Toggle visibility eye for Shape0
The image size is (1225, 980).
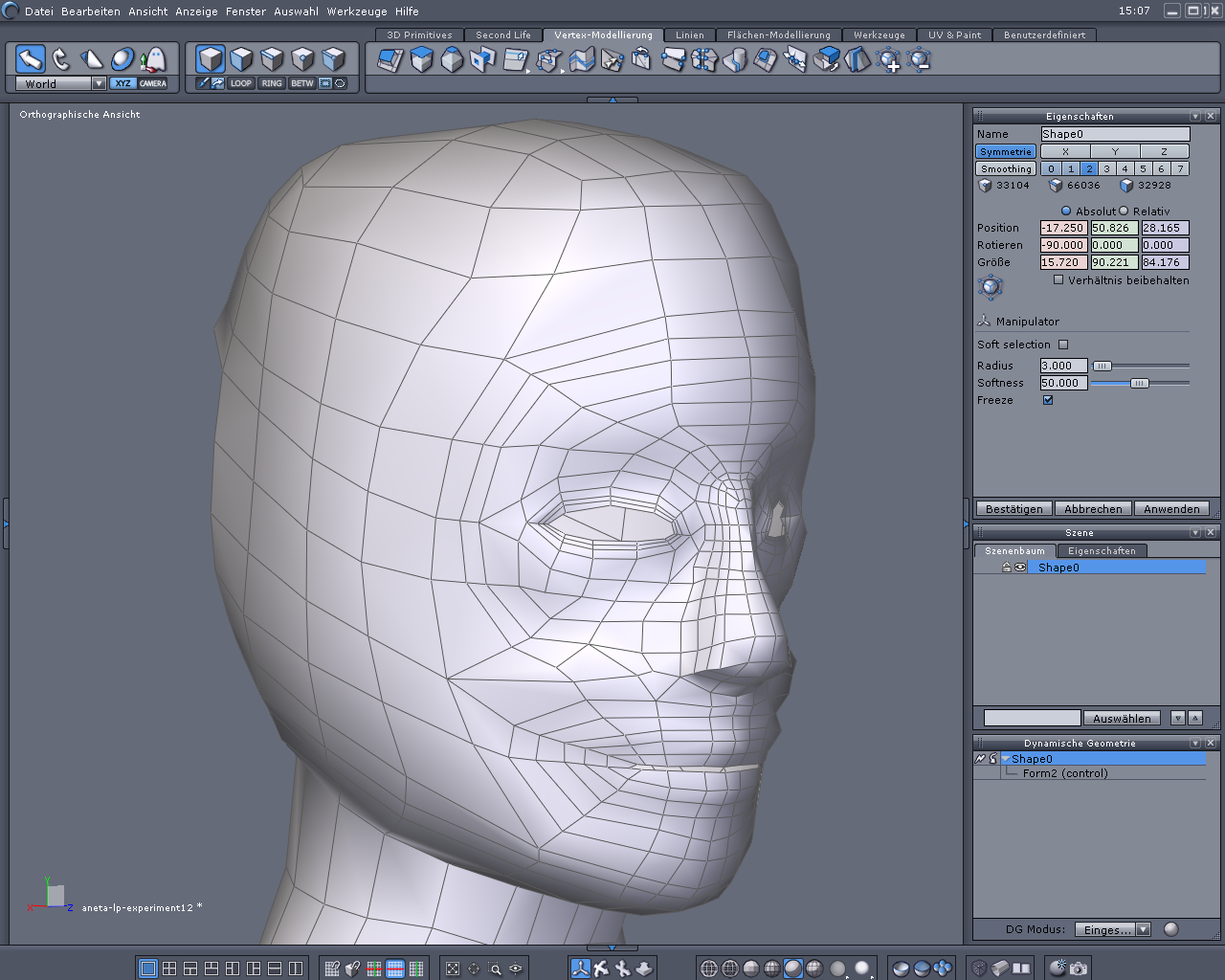tap(1020, 568)
